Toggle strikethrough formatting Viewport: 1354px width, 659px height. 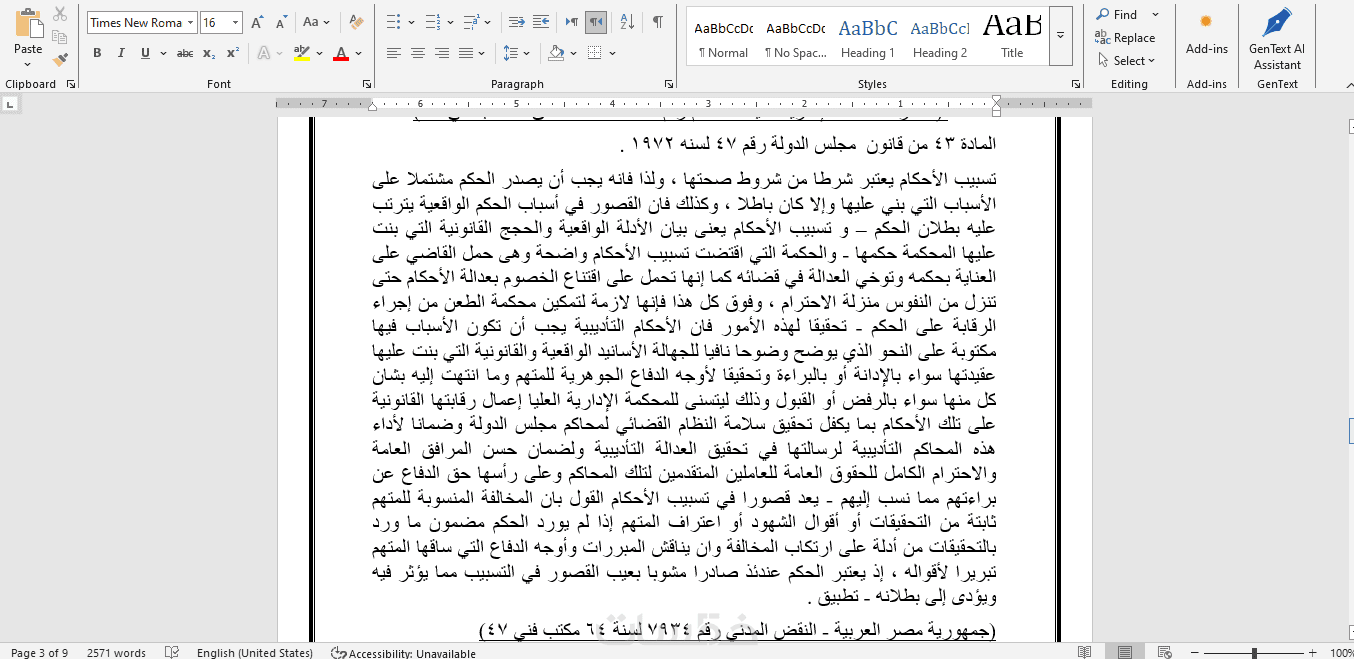click(x=185, y=53)
